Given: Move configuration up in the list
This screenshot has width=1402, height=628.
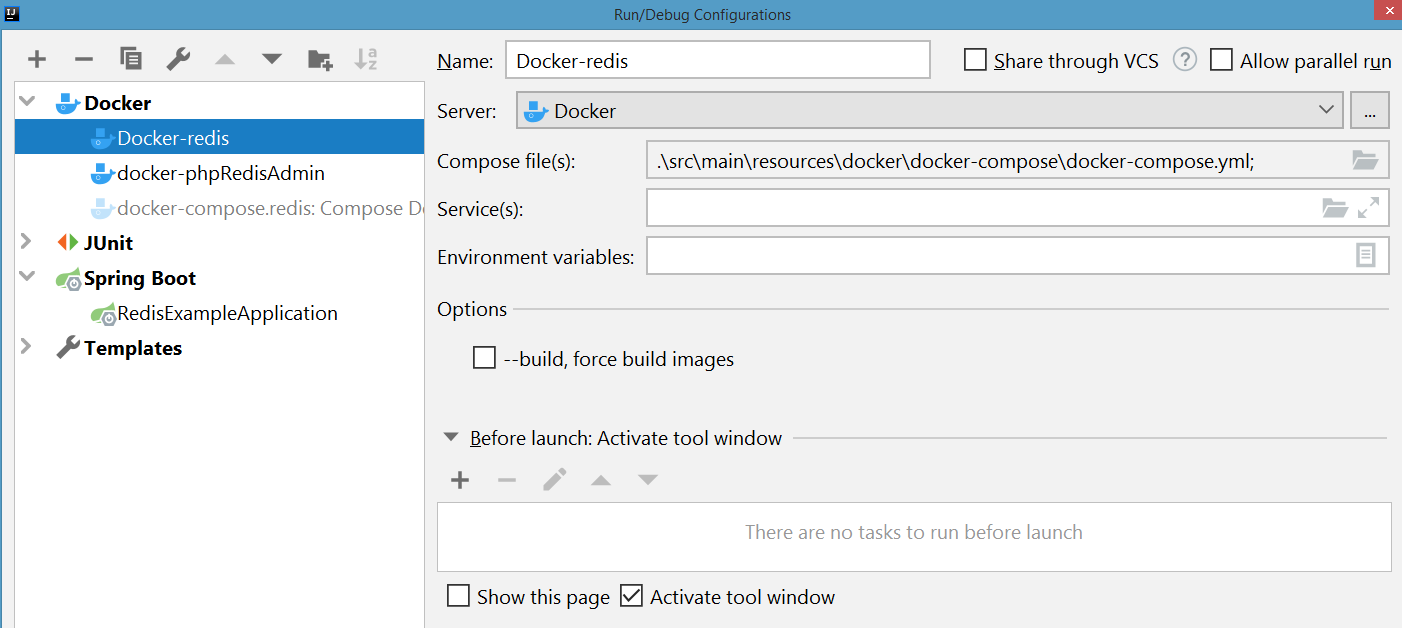Looking at the screenshot, I should pos(225,59).
